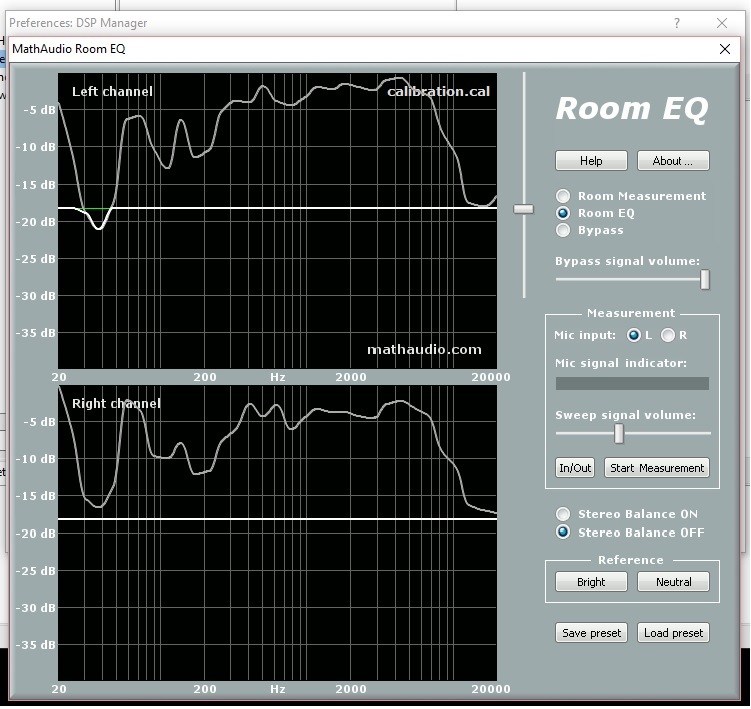Start Measurement of the room
Image resolution: width=751 pixels, height=709 pixels.
click(x=656, y=468)
